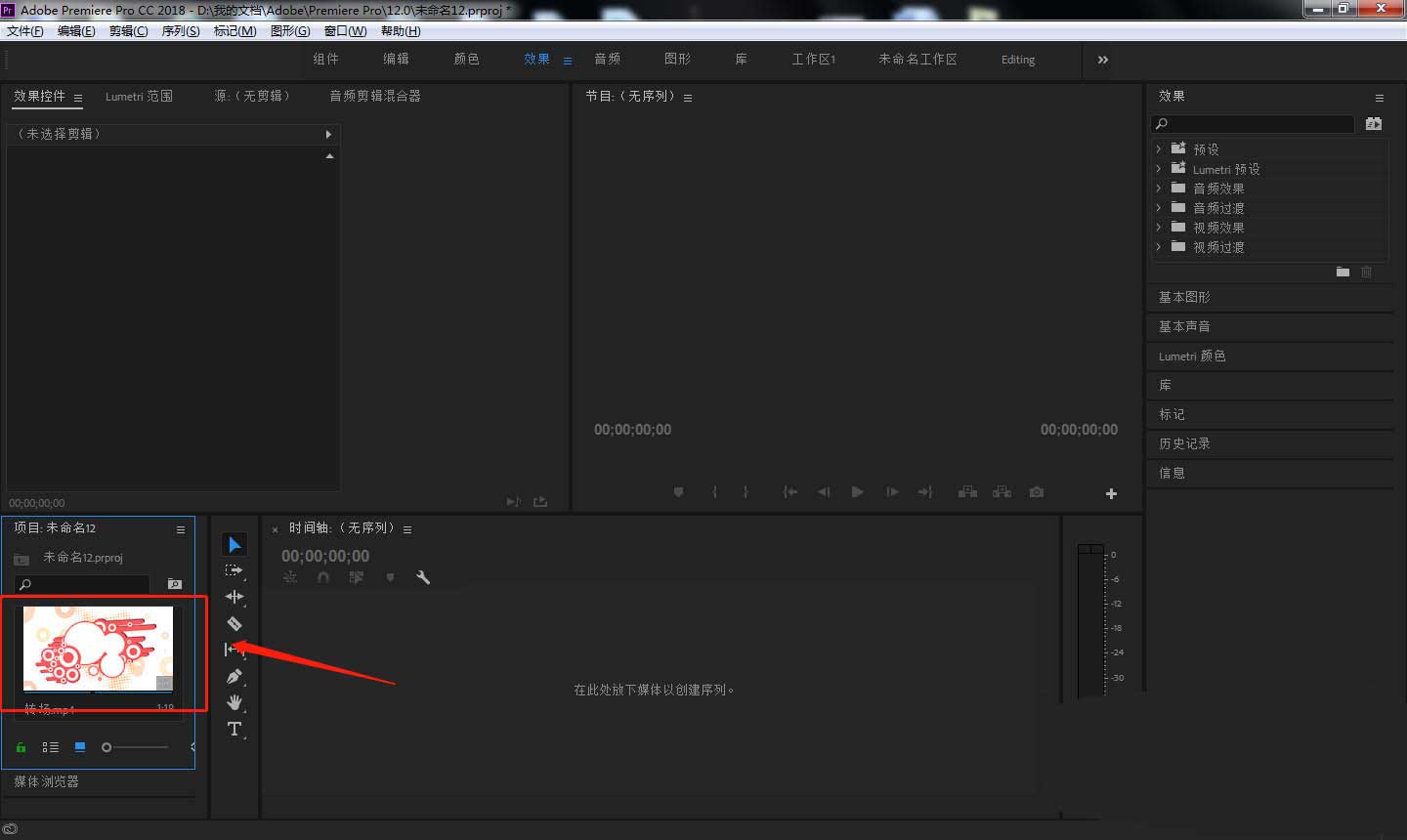
Task: Switch to the Lumetri 范围 tab
Action: (139, 96)
